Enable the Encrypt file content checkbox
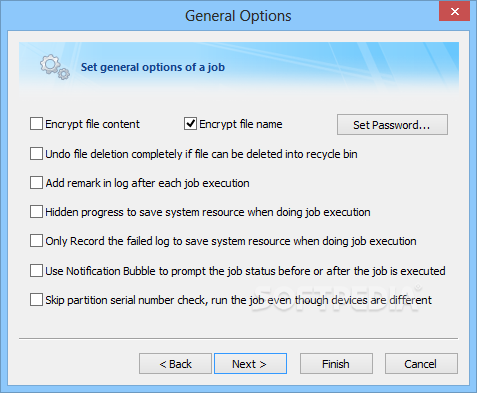This screenshot has width=477, height=393. (x=36, y=124)
